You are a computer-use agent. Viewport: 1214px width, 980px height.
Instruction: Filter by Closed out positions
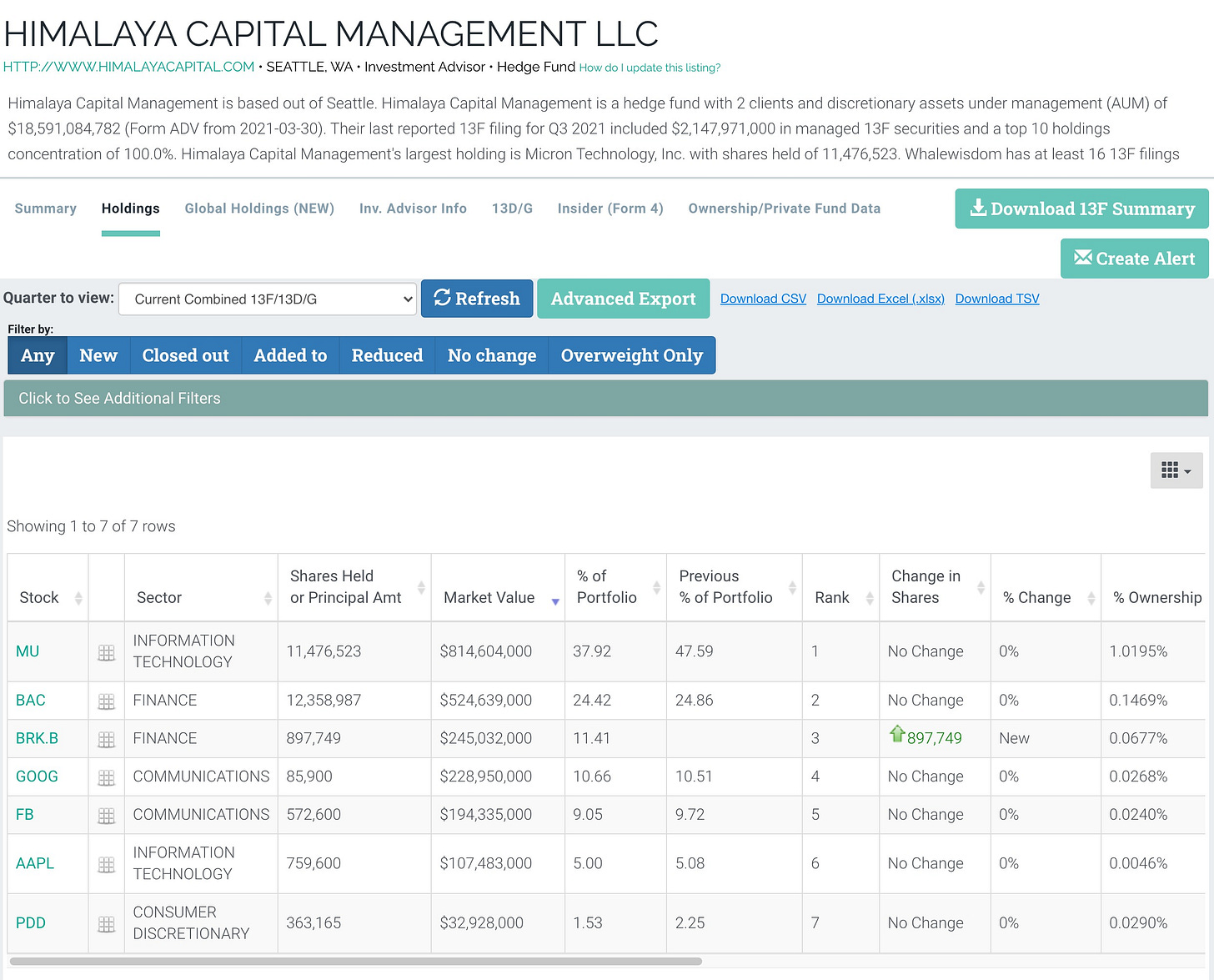coord(185,355)
